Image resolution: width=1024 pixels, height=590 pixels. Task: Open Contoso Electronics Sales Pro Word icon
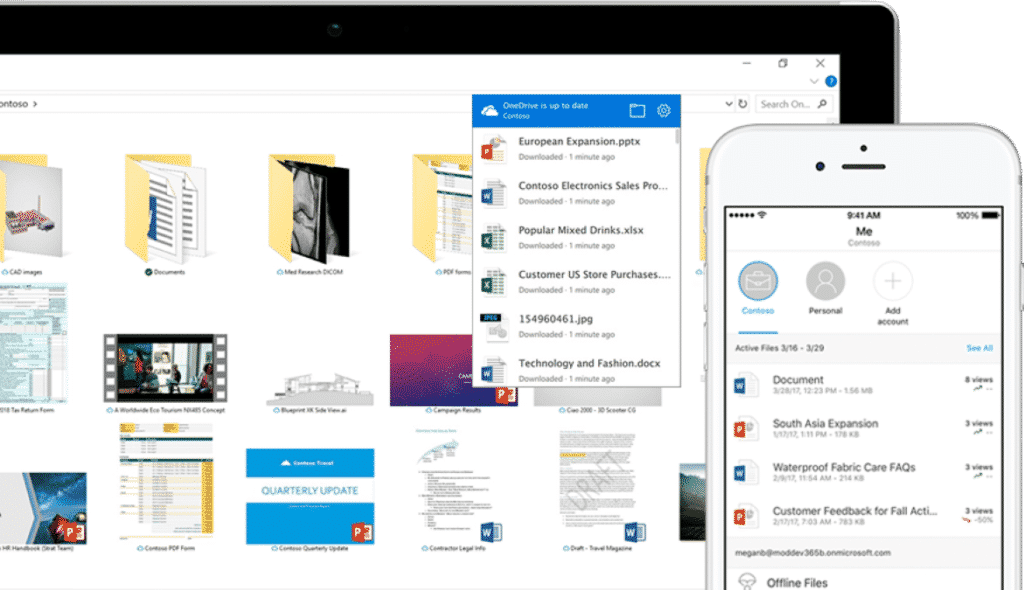(494, 193)
